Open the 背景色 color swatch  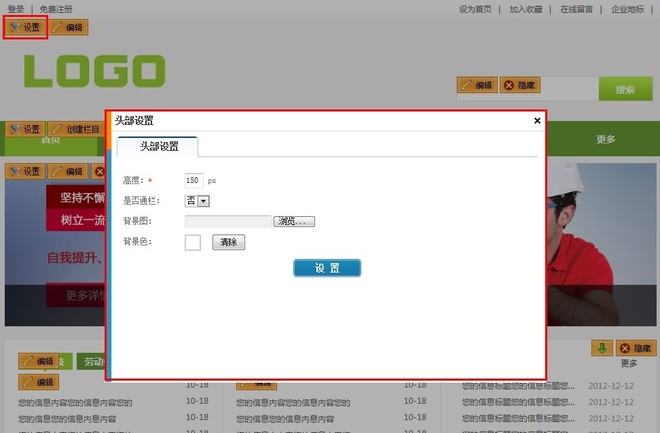tap(193, 242)
